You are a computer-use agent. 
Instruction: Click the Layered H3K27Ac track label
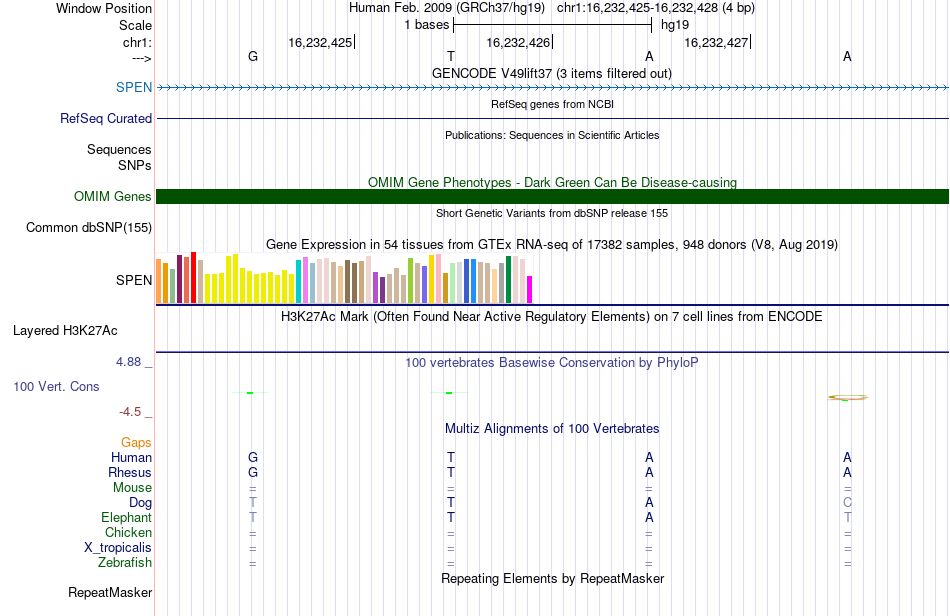pyautogui.click(x=65, y=331)
